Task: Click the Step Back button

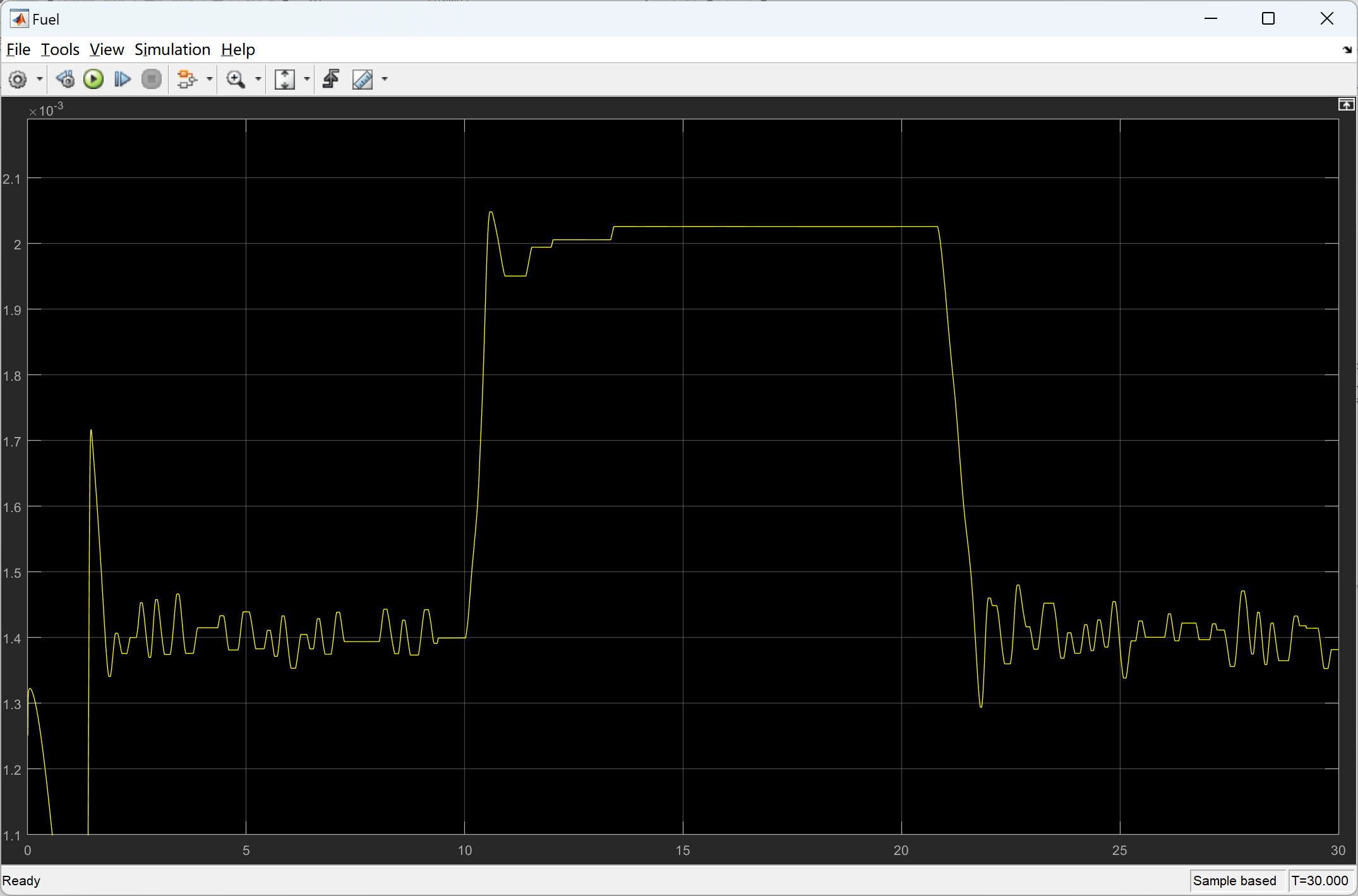Action: click(x=64, y=80)
